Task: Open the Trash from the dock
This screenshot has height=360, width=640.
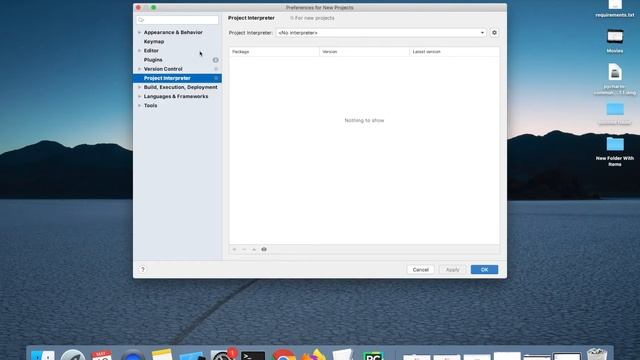Action: [597, 354]
